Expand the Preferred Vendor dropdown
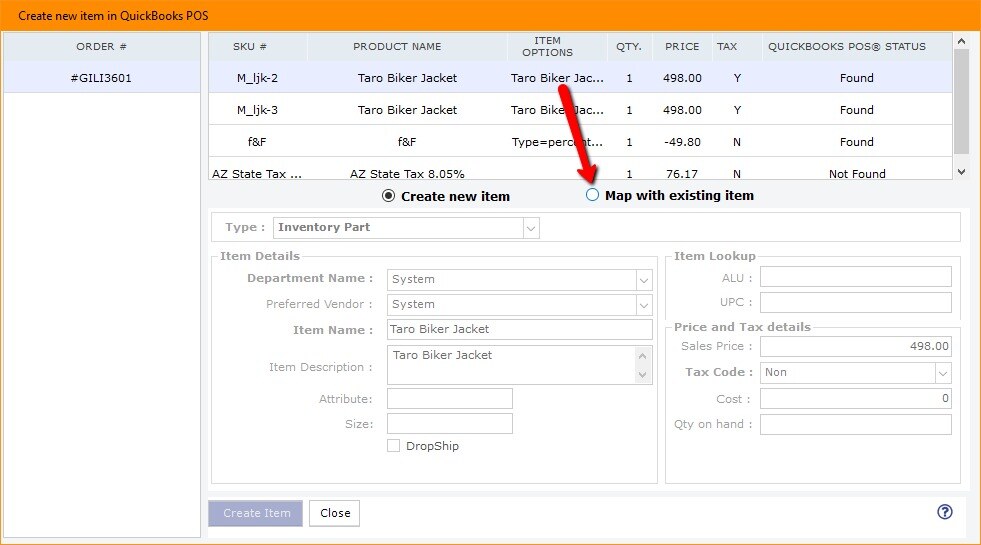The image size is (981, 545). click(644, 305)
